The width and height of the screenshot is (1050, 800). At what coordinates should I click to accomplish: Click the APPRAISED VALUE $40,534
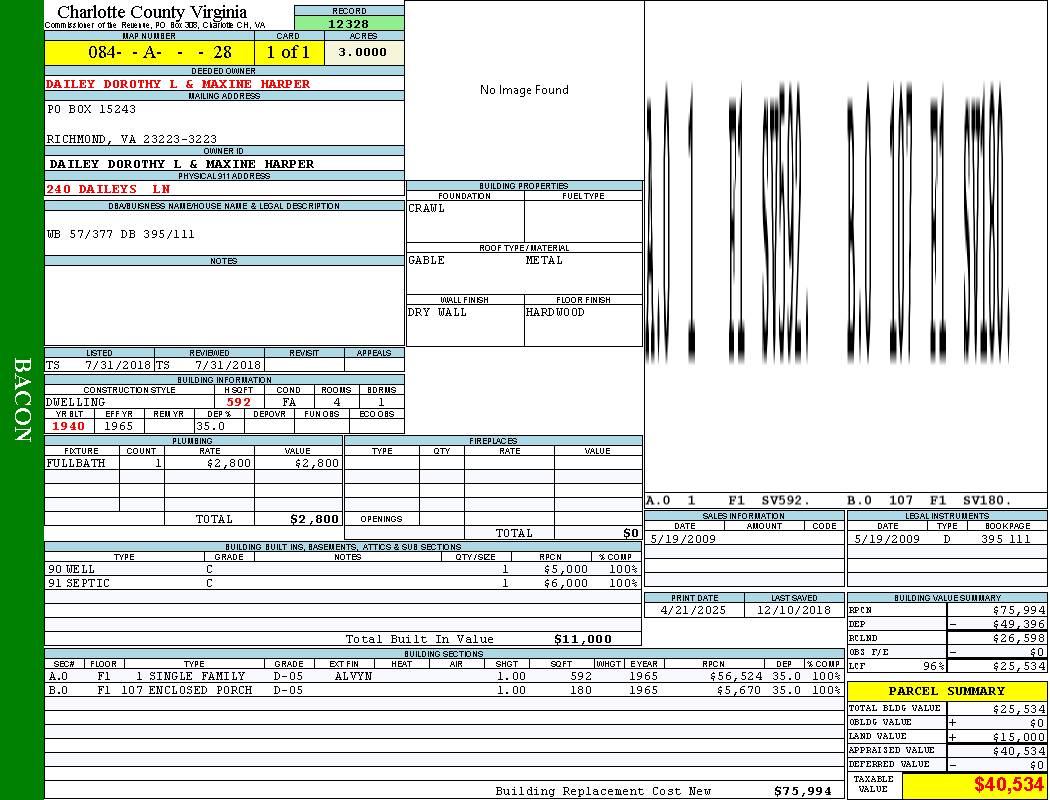pyautogui.click(x=1019, y=751)
